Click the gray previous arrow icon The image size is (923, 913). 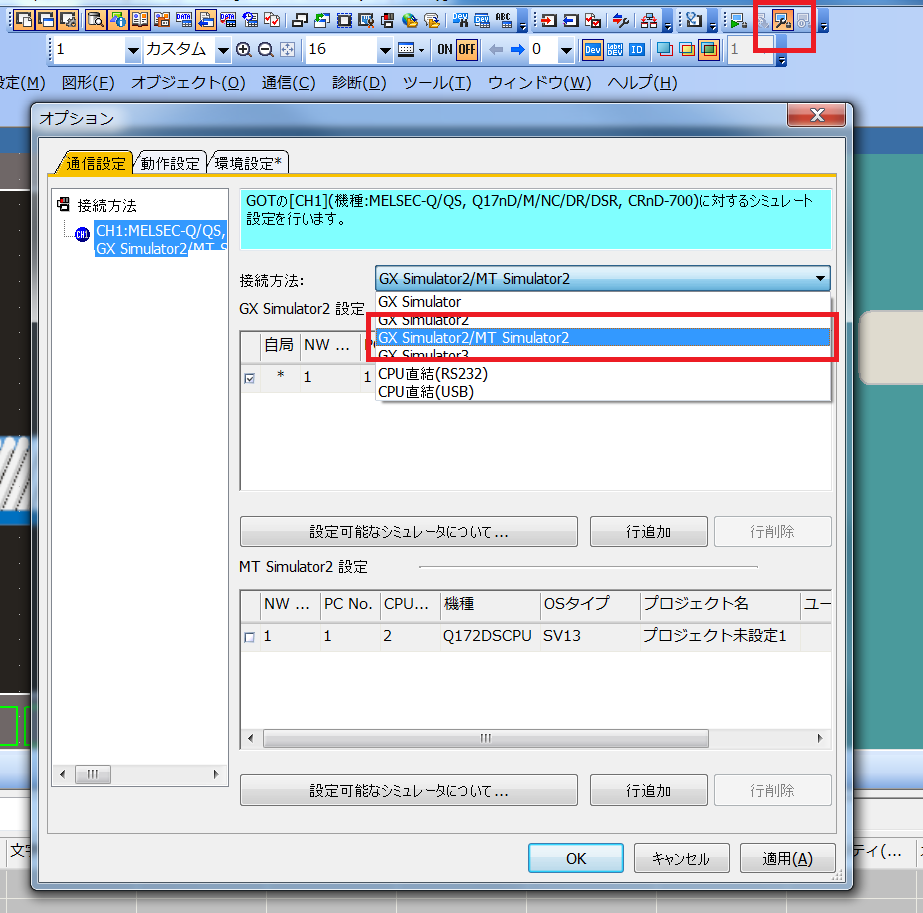coord(496,49)
